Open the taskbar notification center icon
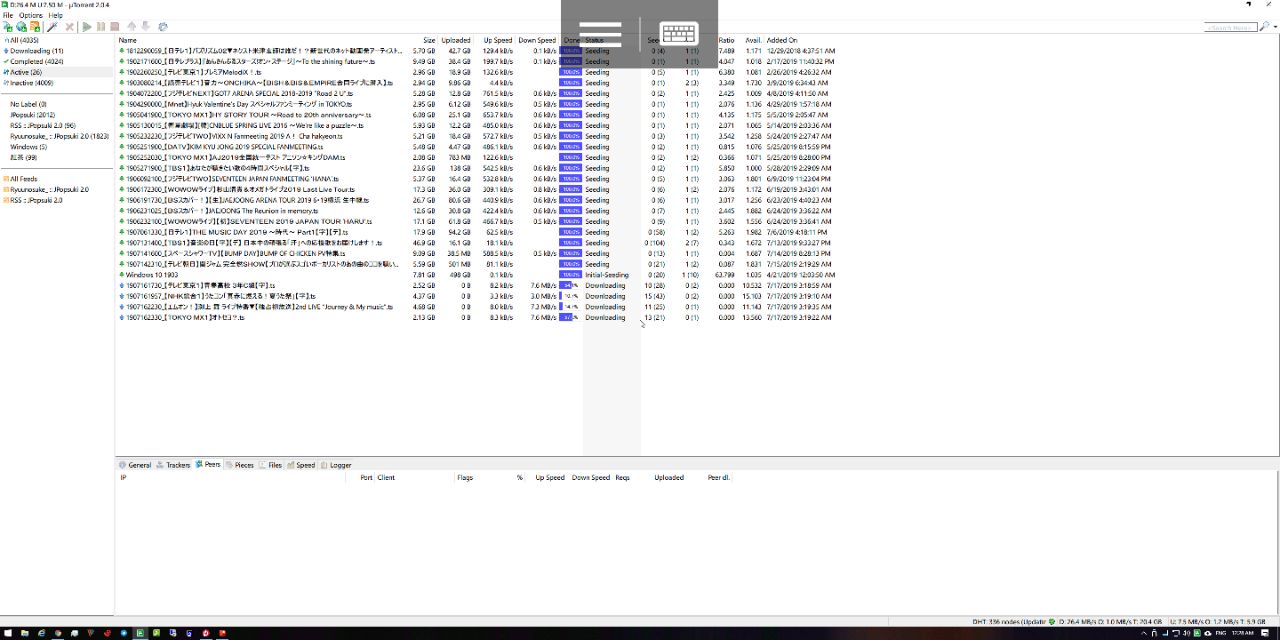The width and height of the screenshot is (1280, 640). 1265,633
